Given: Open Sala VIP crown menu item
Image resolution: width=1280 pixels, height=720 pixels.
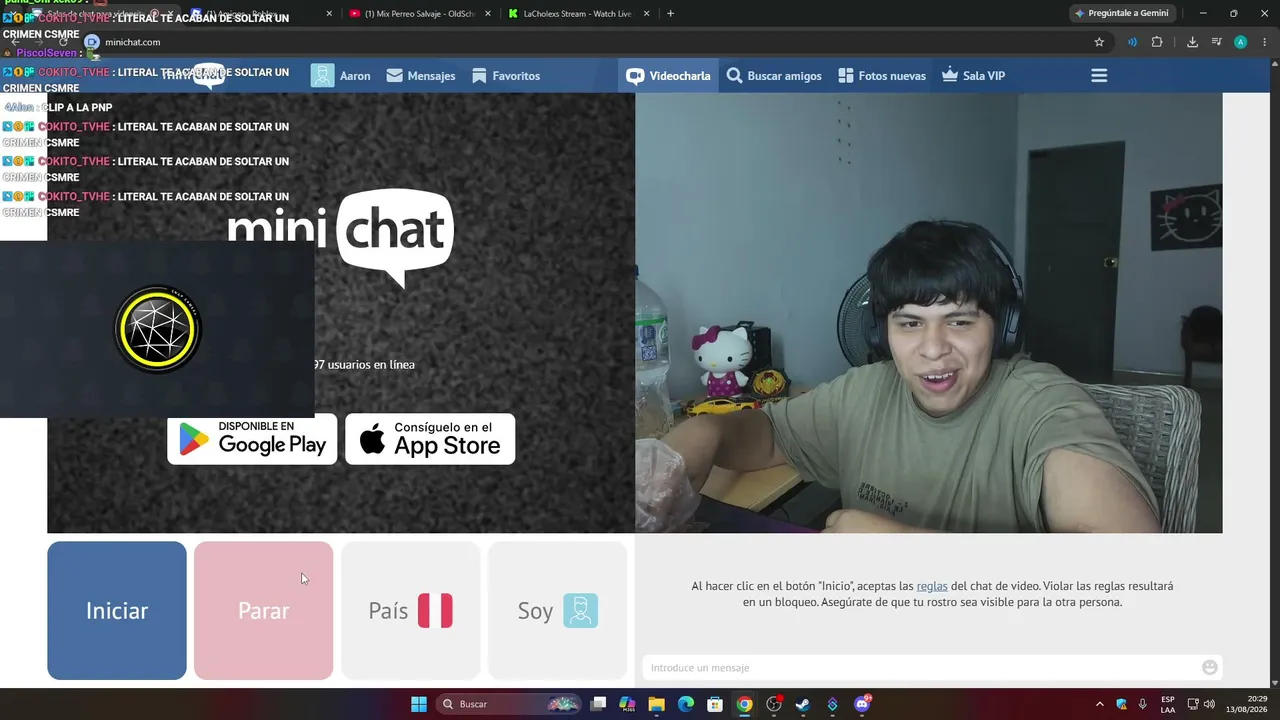Looking at the screenshot, I should [x=973, y=76].
